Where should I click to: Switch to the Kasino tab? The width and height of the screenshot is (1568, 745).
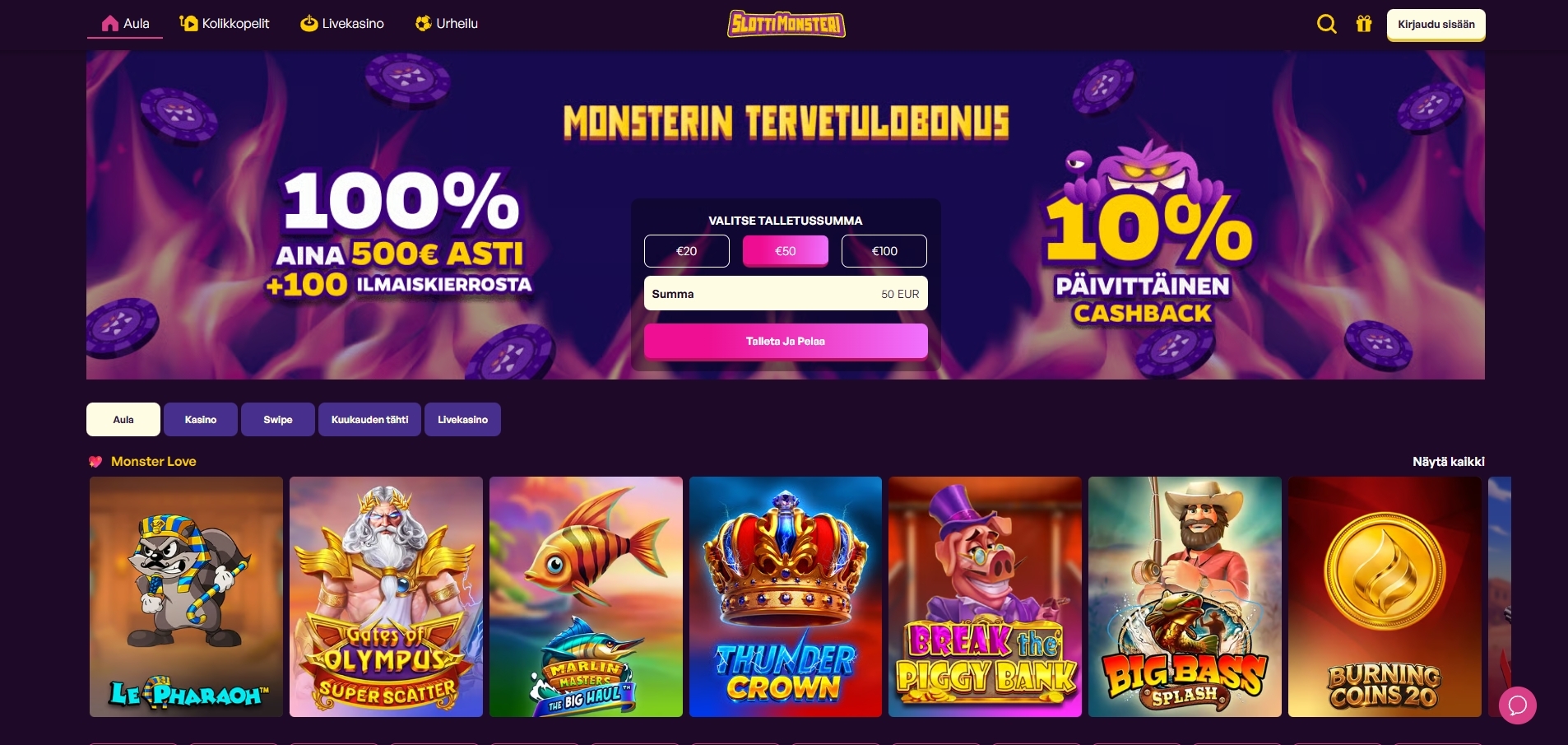pyautogui.click(x=201, y=420)
